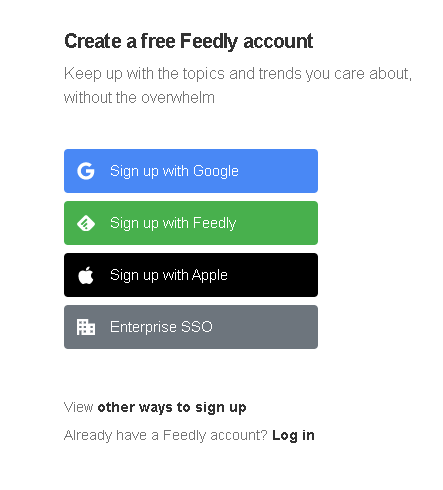
Task: Open the 'other ways to sign up' link
Action: (172, 408)
